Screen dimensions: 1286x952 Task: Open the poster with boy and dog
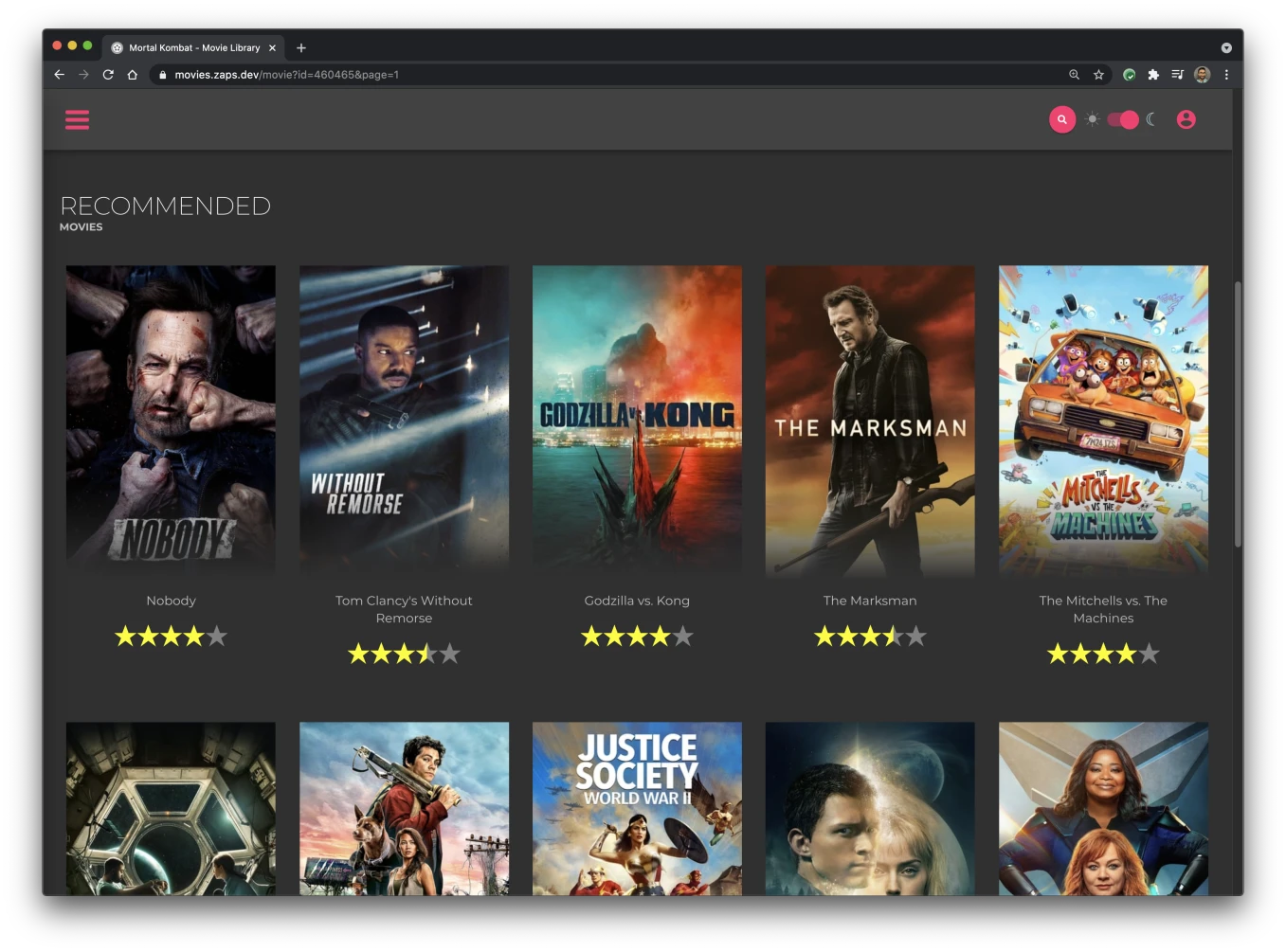(404, 809)
